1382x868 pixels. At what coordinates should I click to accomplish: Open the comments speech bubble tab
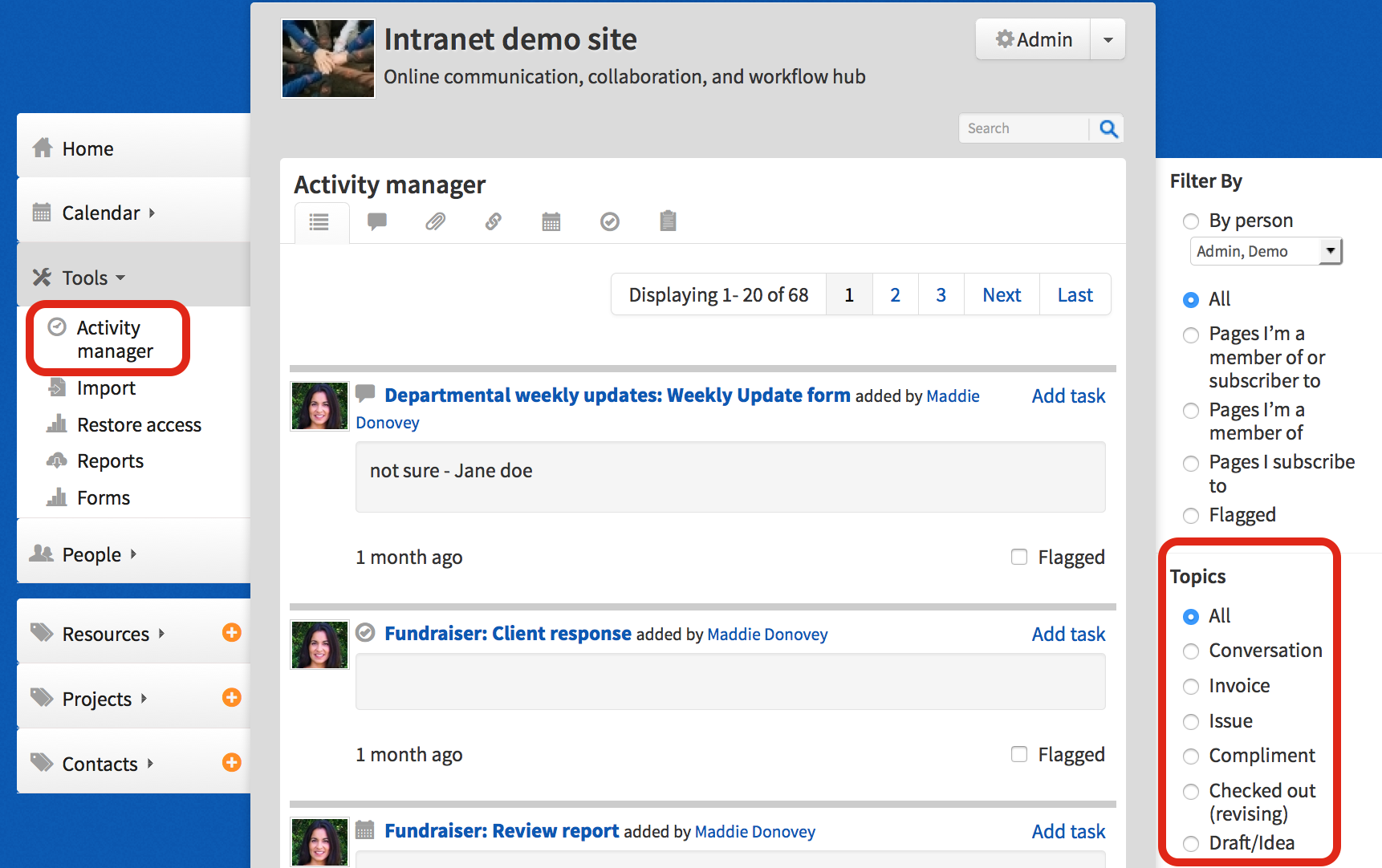click(x=376, y=221)
